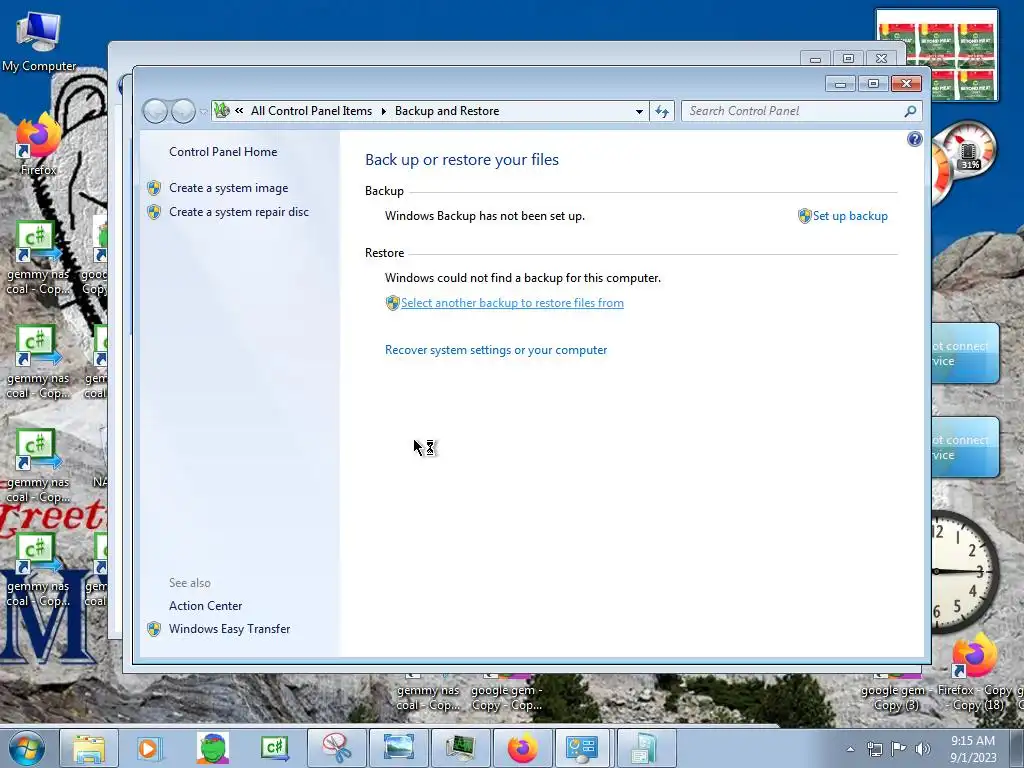The width and height of the screenshot is (1024, 768).
Task: Click the shield icon beside Select another backup
Action: click(x=392, y=303)
